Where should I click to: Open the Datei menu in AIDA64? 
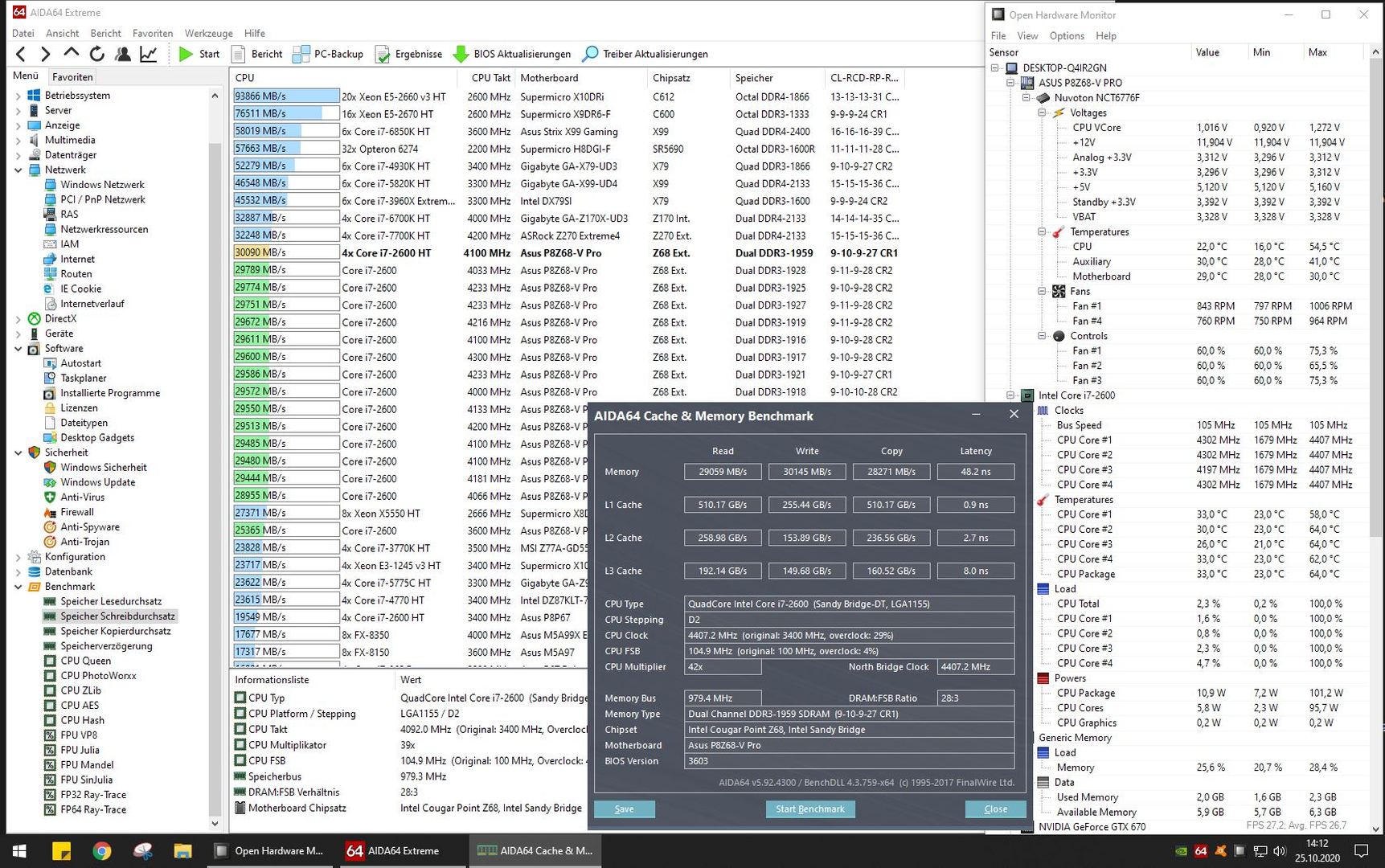23,33
